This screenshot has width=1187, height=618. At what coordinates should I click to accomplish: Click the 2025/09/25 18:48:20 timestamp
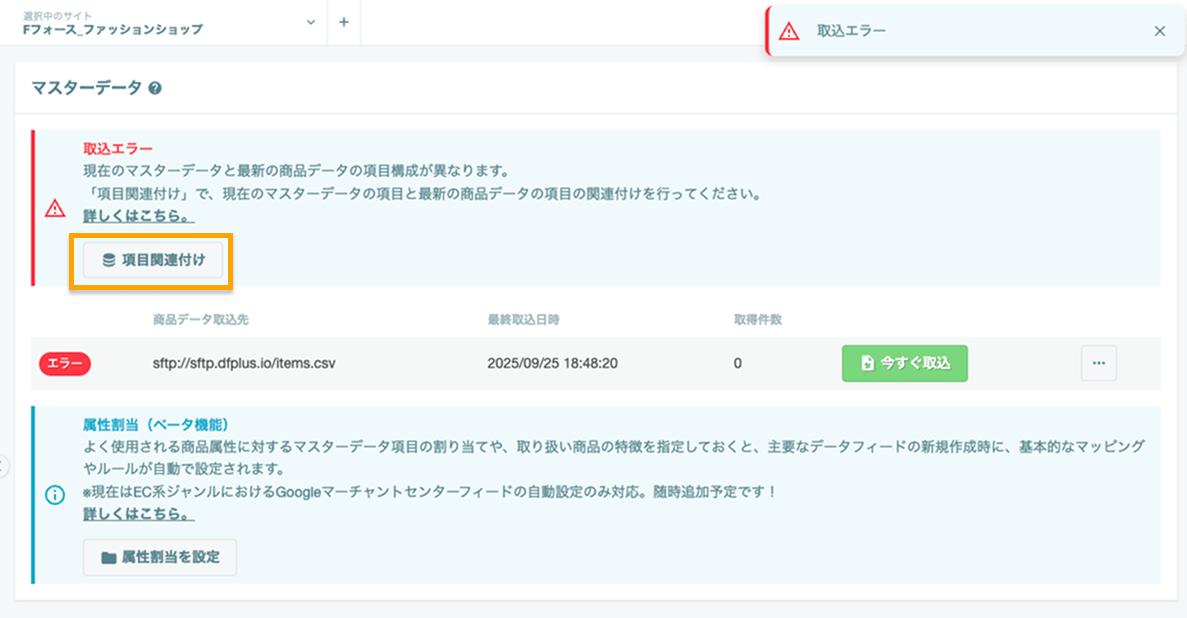(552, 364)
